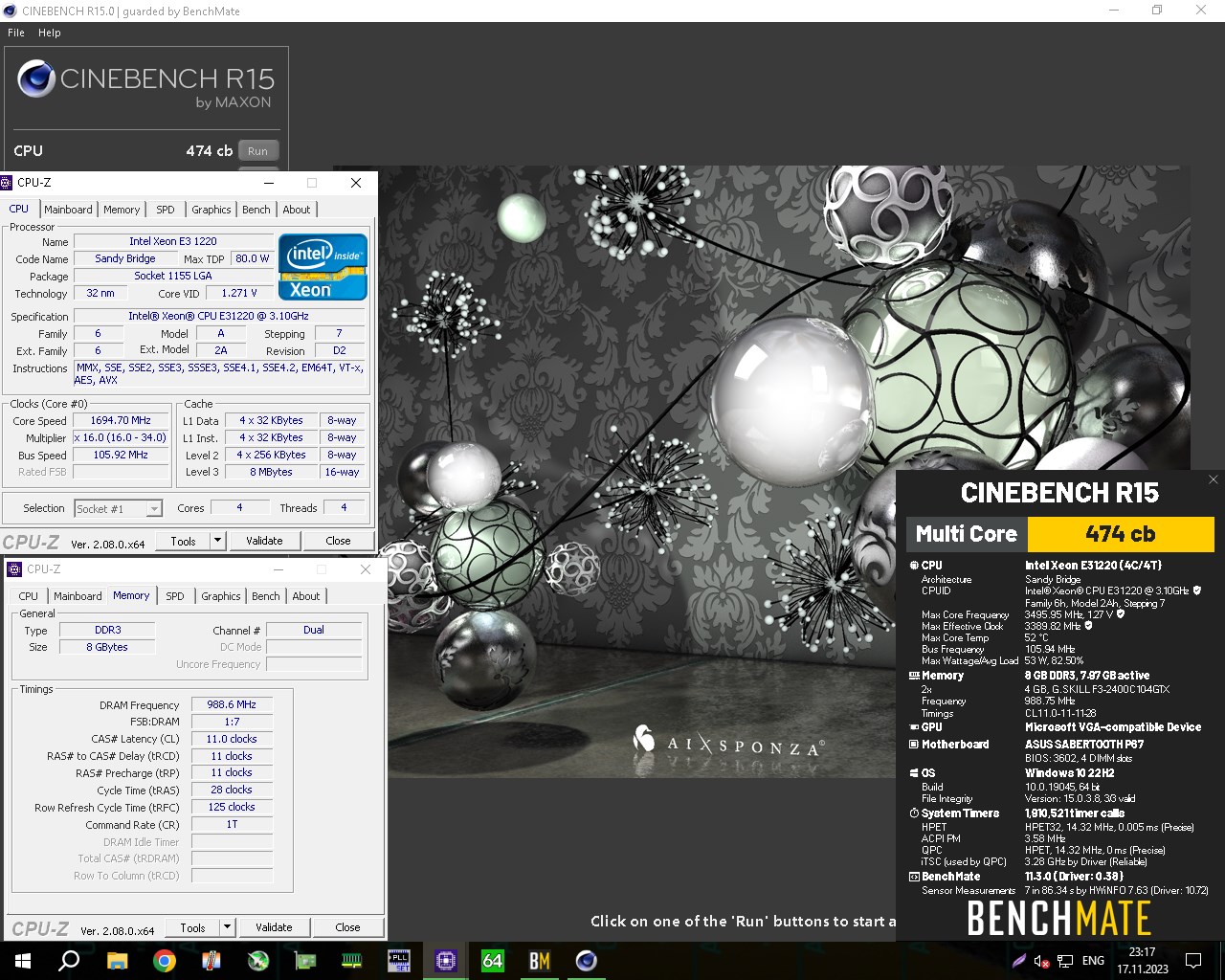Click the CAS# Latency 11.0 clocks value
This screenshot has height=980, width=1225.
tap(232, 739)
